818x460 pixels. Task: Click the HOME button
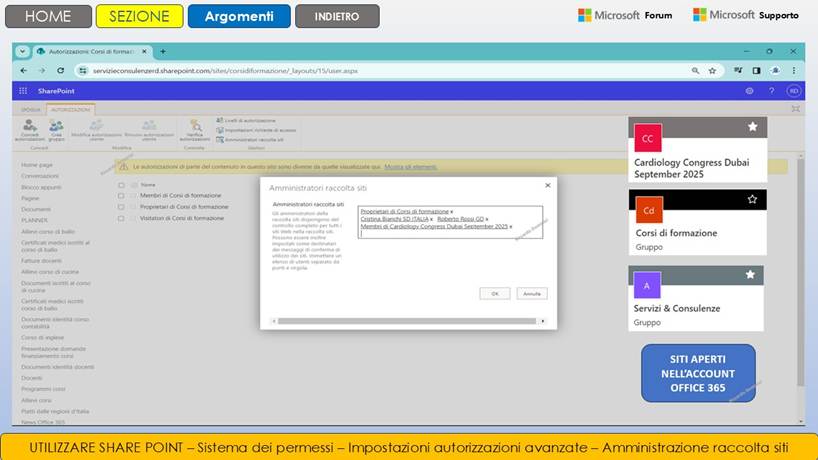(x=48, y=16)
